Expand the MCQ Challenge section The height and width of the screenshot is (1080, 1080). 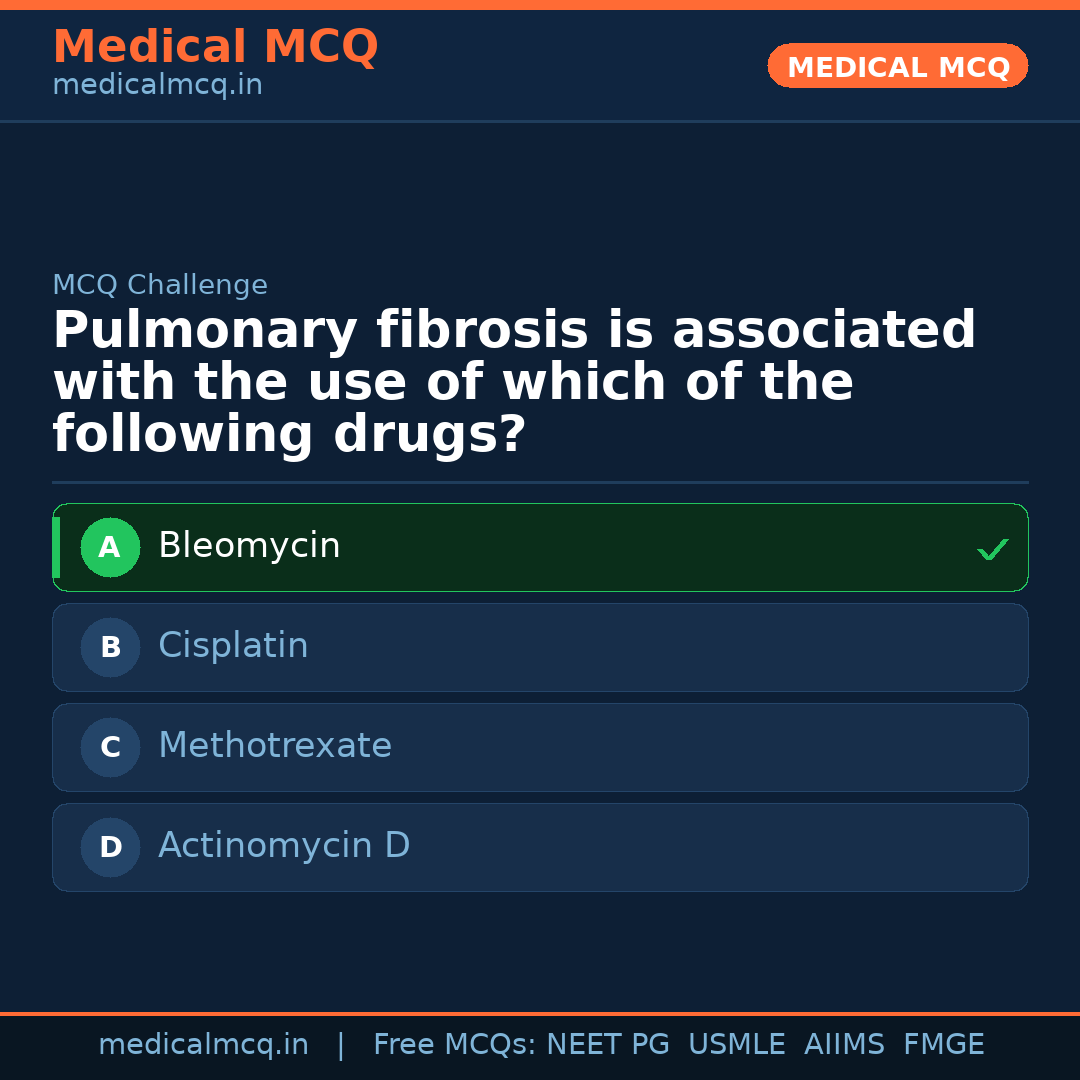pyautogui.click(x=160, y=285)
